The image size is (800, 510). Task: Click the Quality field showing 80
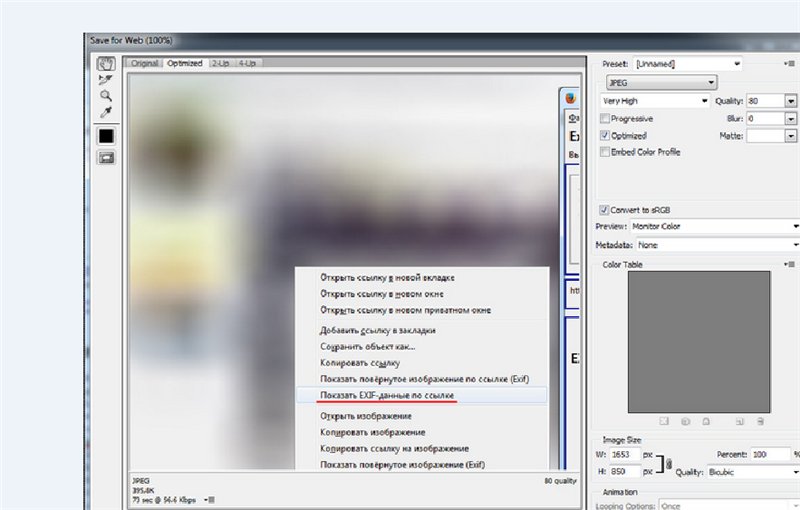click(x=765, y=101)
